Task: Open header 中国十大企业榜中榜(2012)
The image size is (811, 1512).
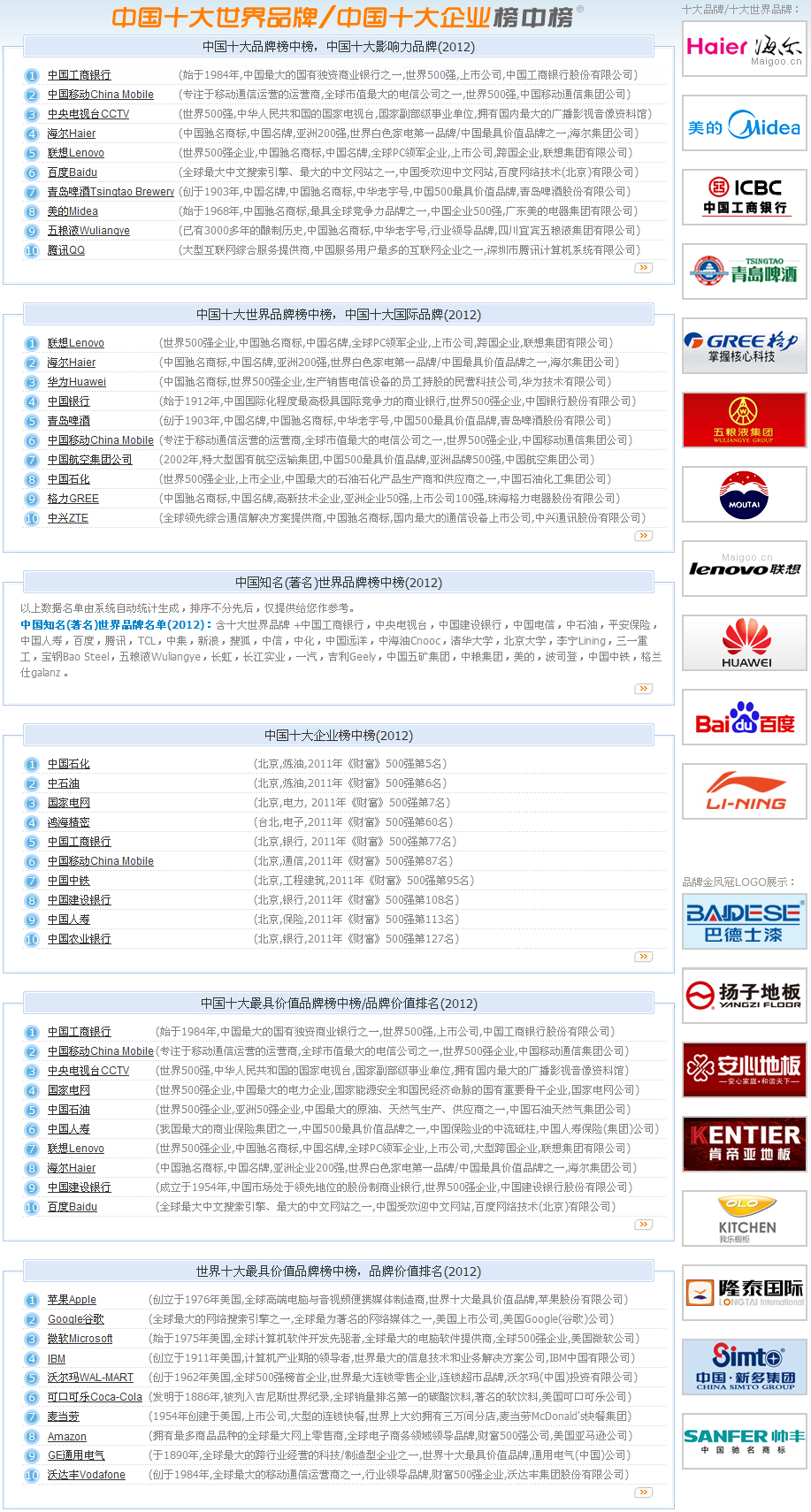Action: (339, 736)
